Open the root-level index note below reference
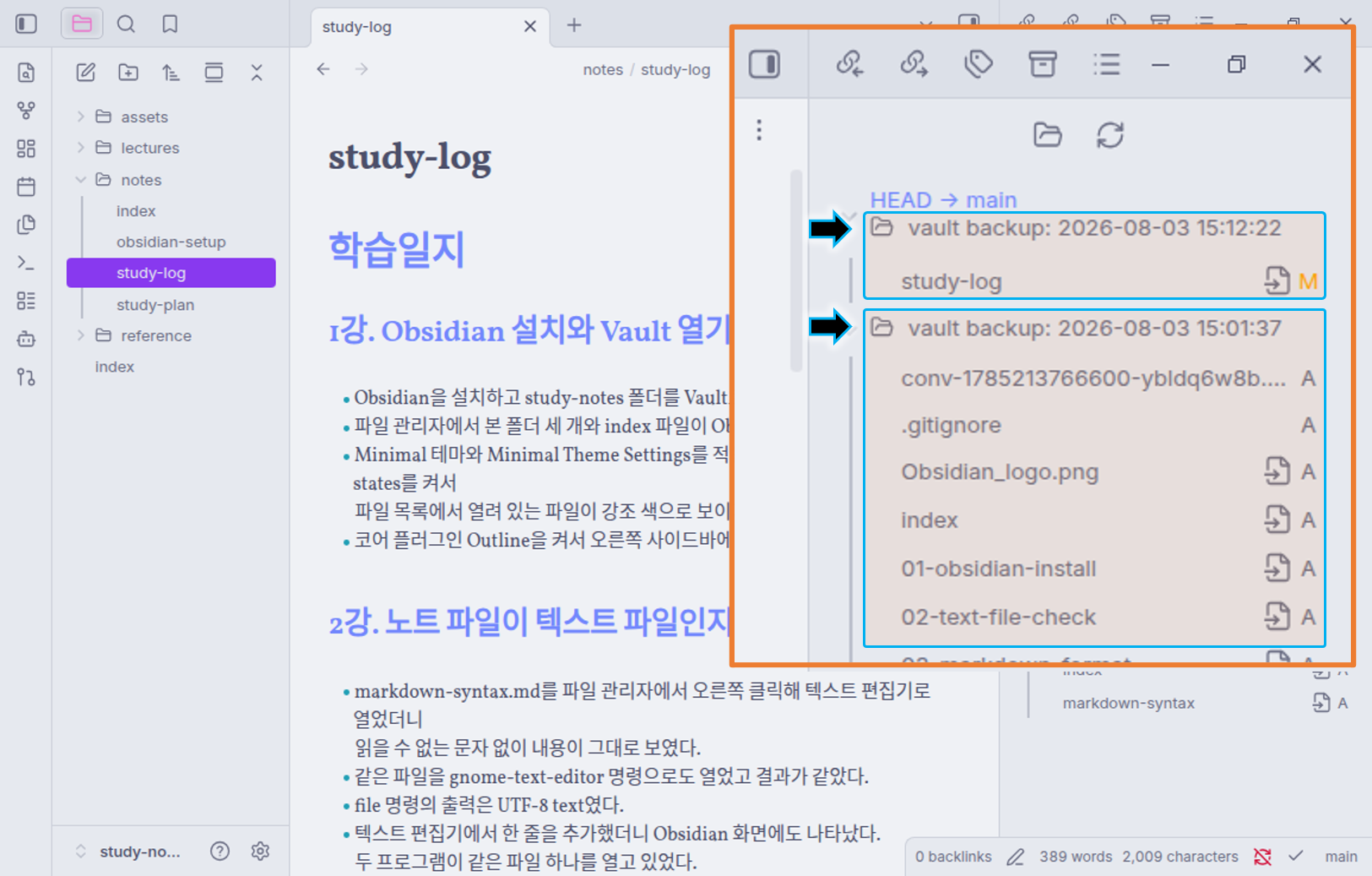This screenshot has height=876, width=1372. click(x=115, y=367)
